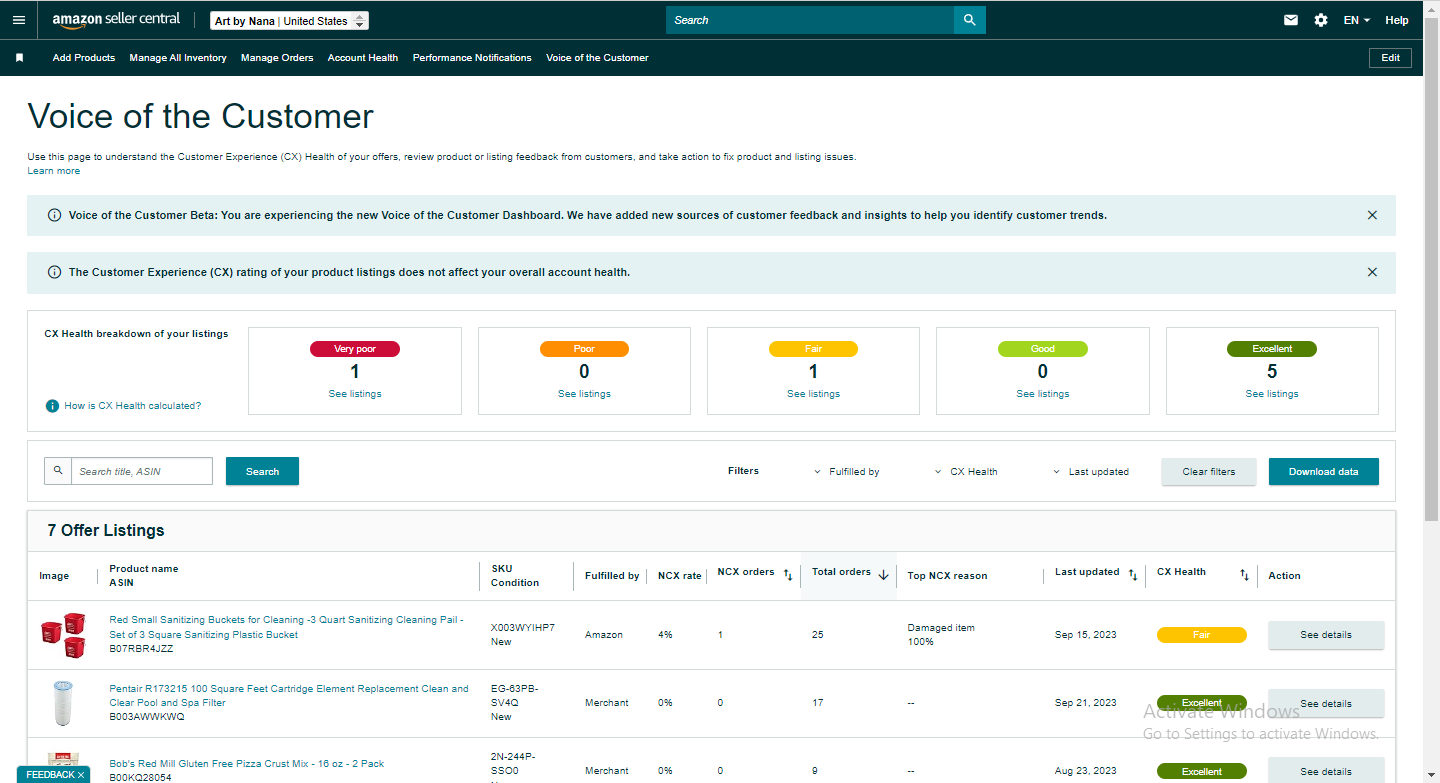Click the Edit button in navigation bar

1391,58
